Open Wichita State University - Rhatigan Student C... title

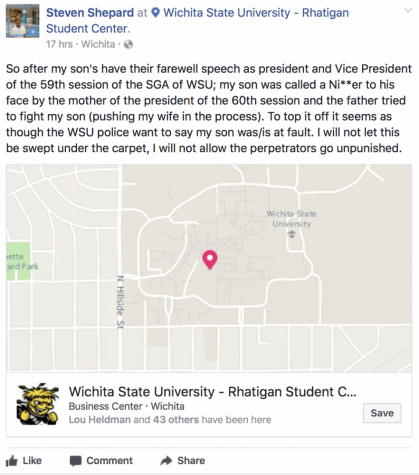(x=213, y=392)
